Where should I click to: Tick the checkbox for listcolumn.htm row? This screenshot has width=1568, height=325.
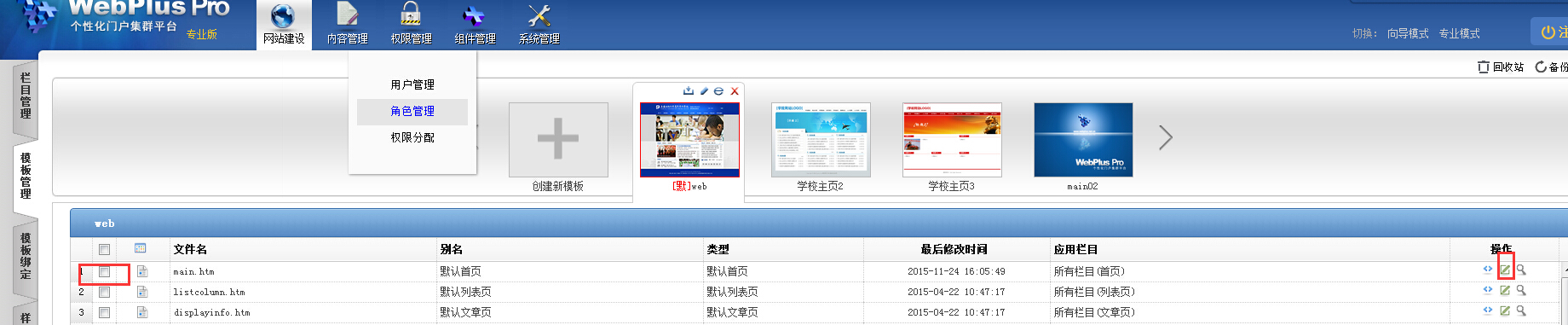tap(104, 292)
